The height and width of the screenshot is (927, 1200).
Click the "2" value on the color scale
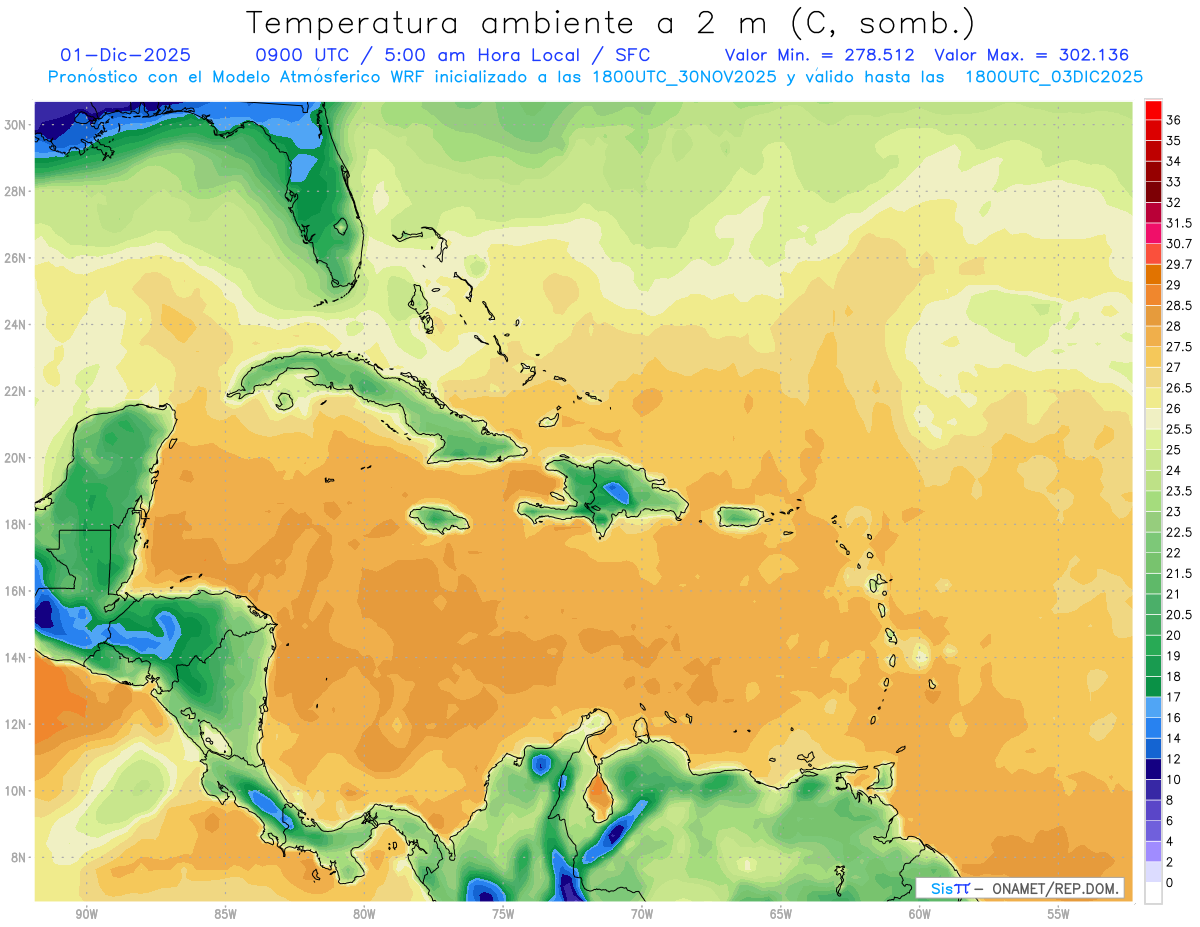pos(1170,862)
